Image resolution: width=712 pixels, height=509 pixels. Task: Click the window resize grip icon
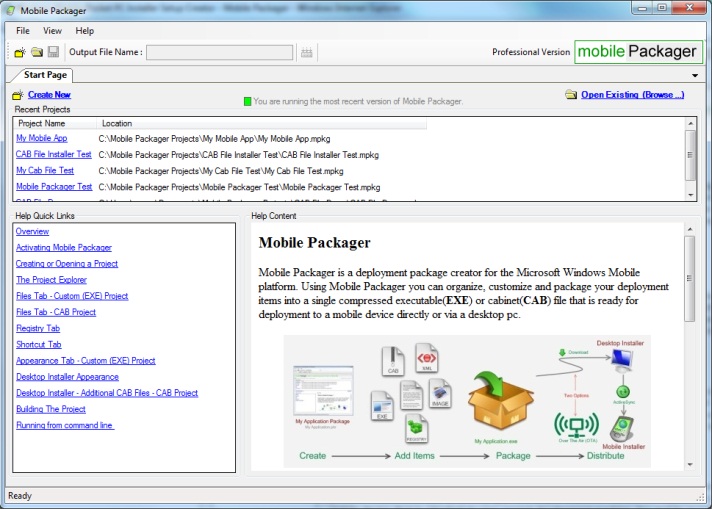(700, 498)
